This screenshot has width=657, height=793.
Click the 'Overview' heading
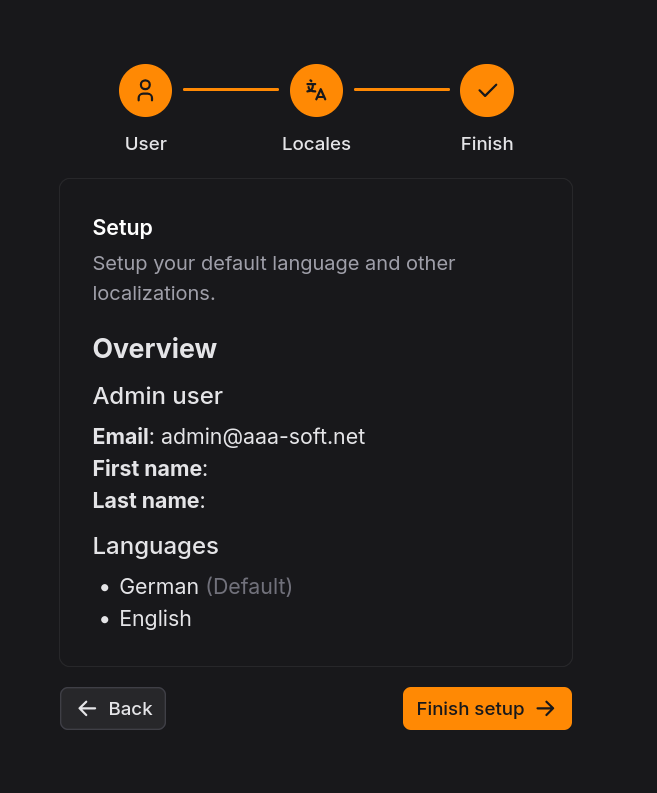click(155, 349)
